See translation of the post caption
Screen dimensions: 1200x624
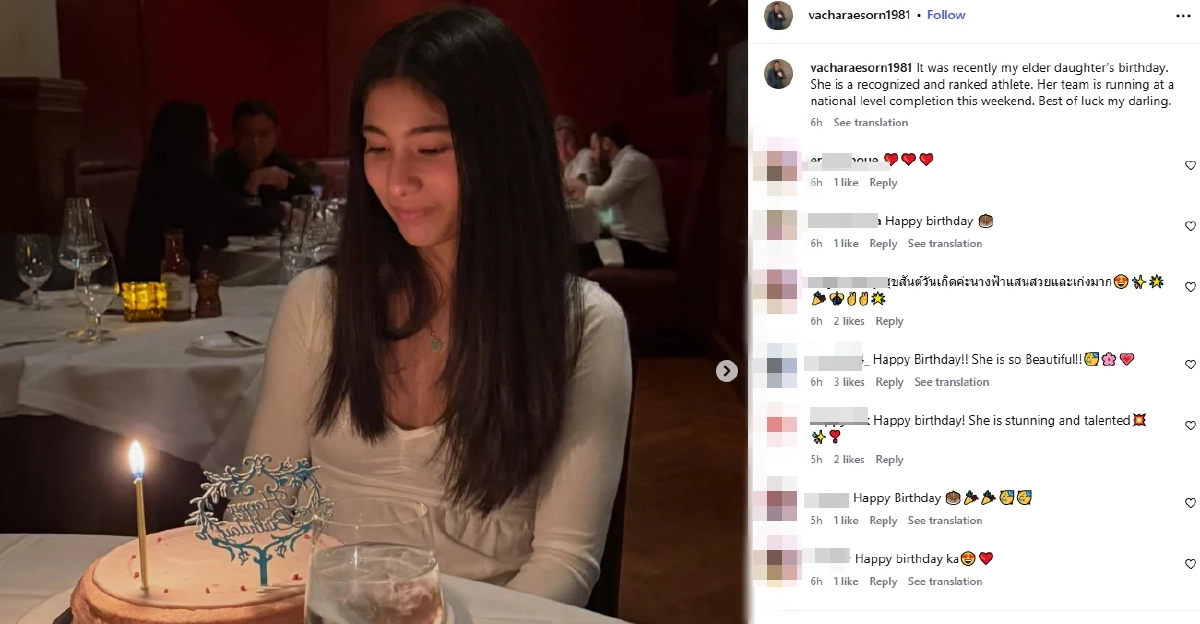[871, 122]
